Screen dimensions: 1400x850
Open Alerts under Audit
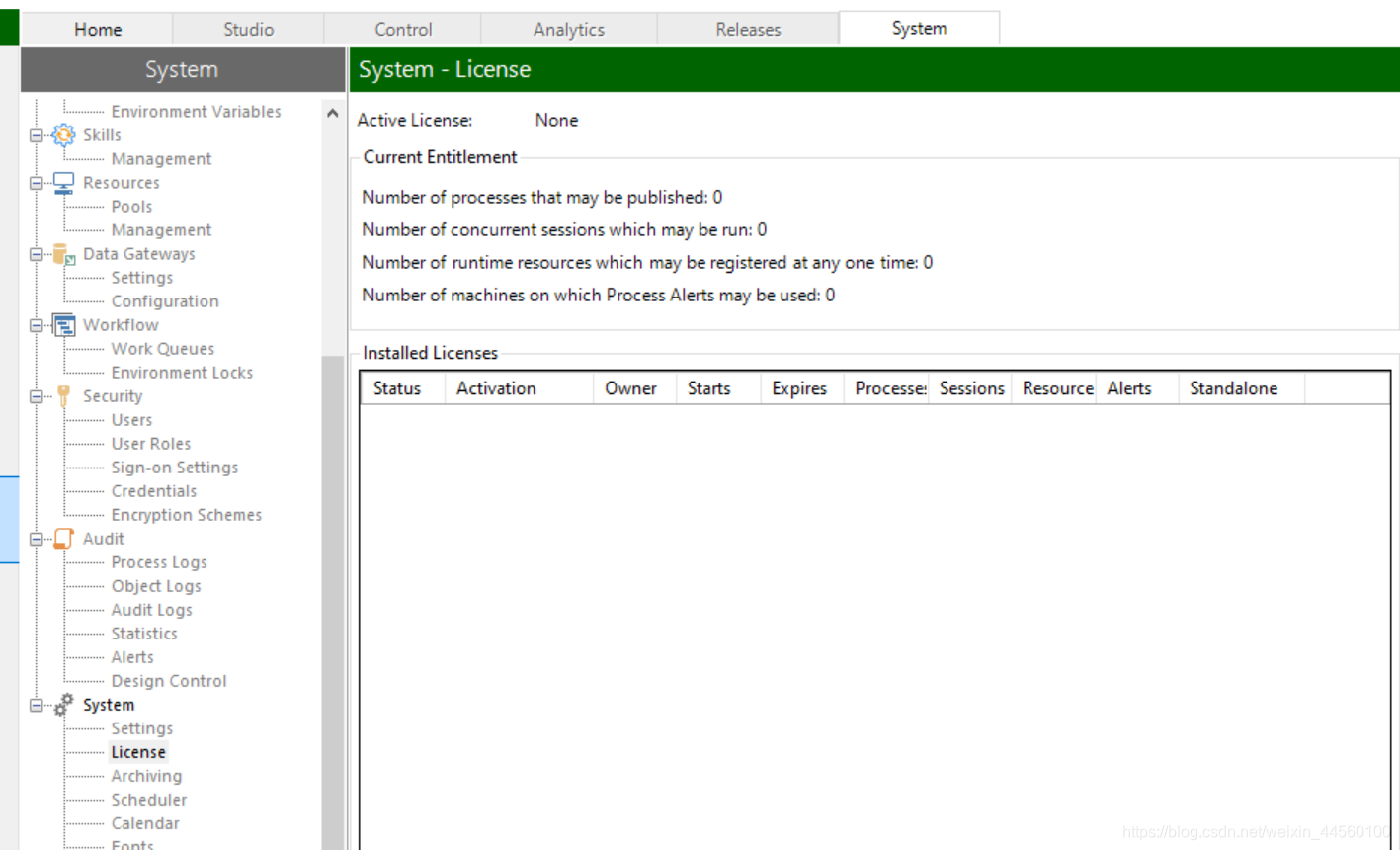(132, 657)
